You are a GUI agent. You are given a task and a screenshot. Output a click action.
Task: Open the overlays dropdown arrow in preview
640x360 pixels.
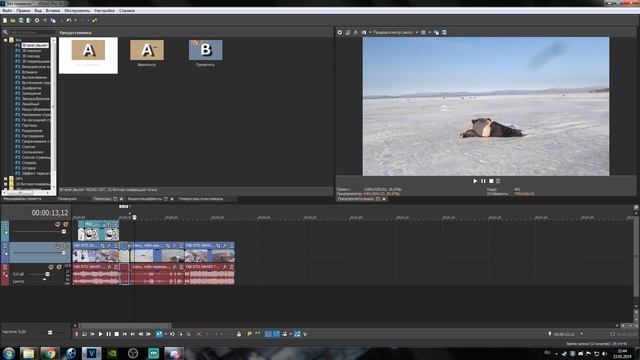pyautogui.click(x=429, y=32)
